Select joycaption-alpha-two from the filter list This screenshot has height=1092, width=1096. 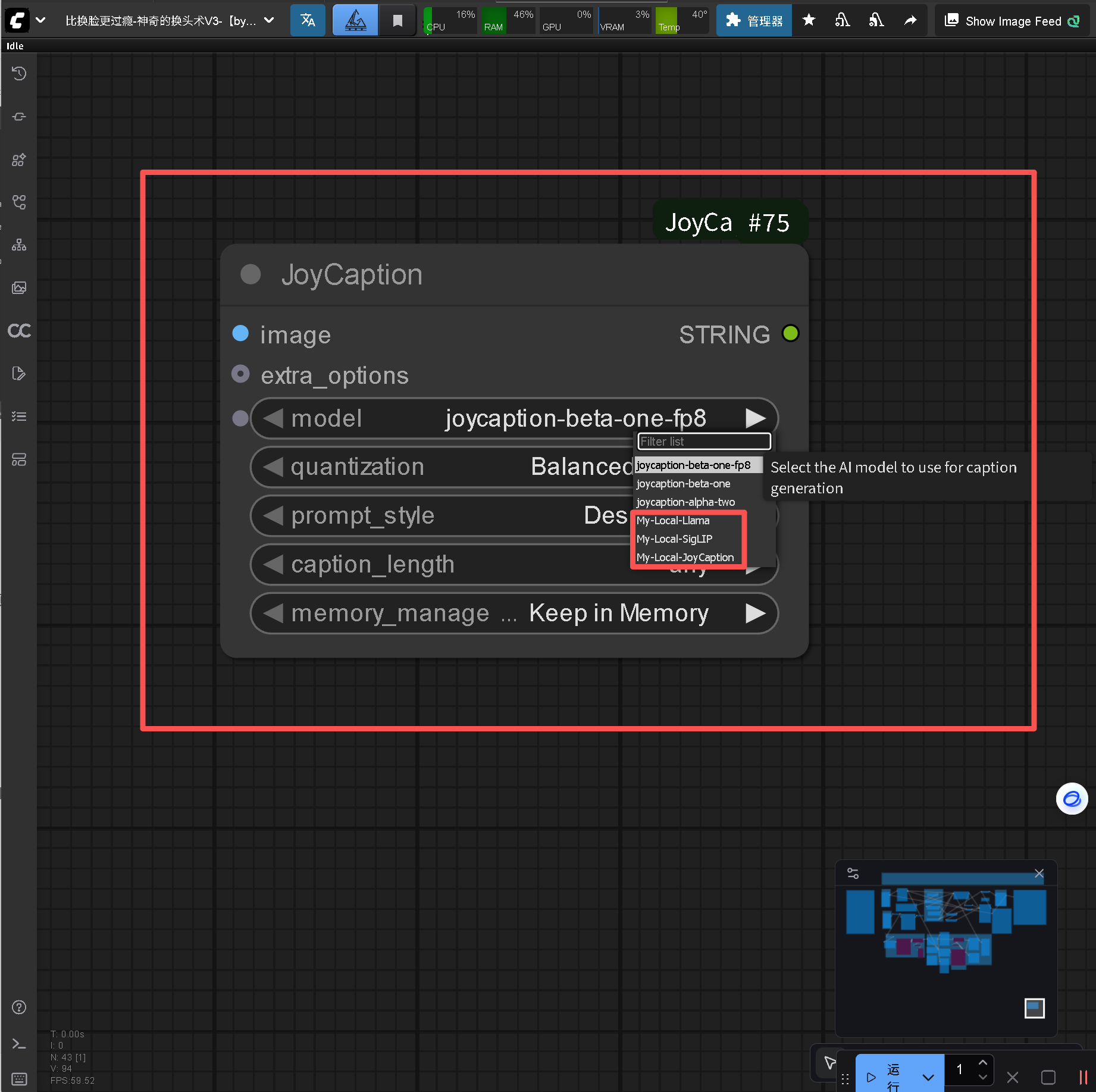click(x=685, y=502)
